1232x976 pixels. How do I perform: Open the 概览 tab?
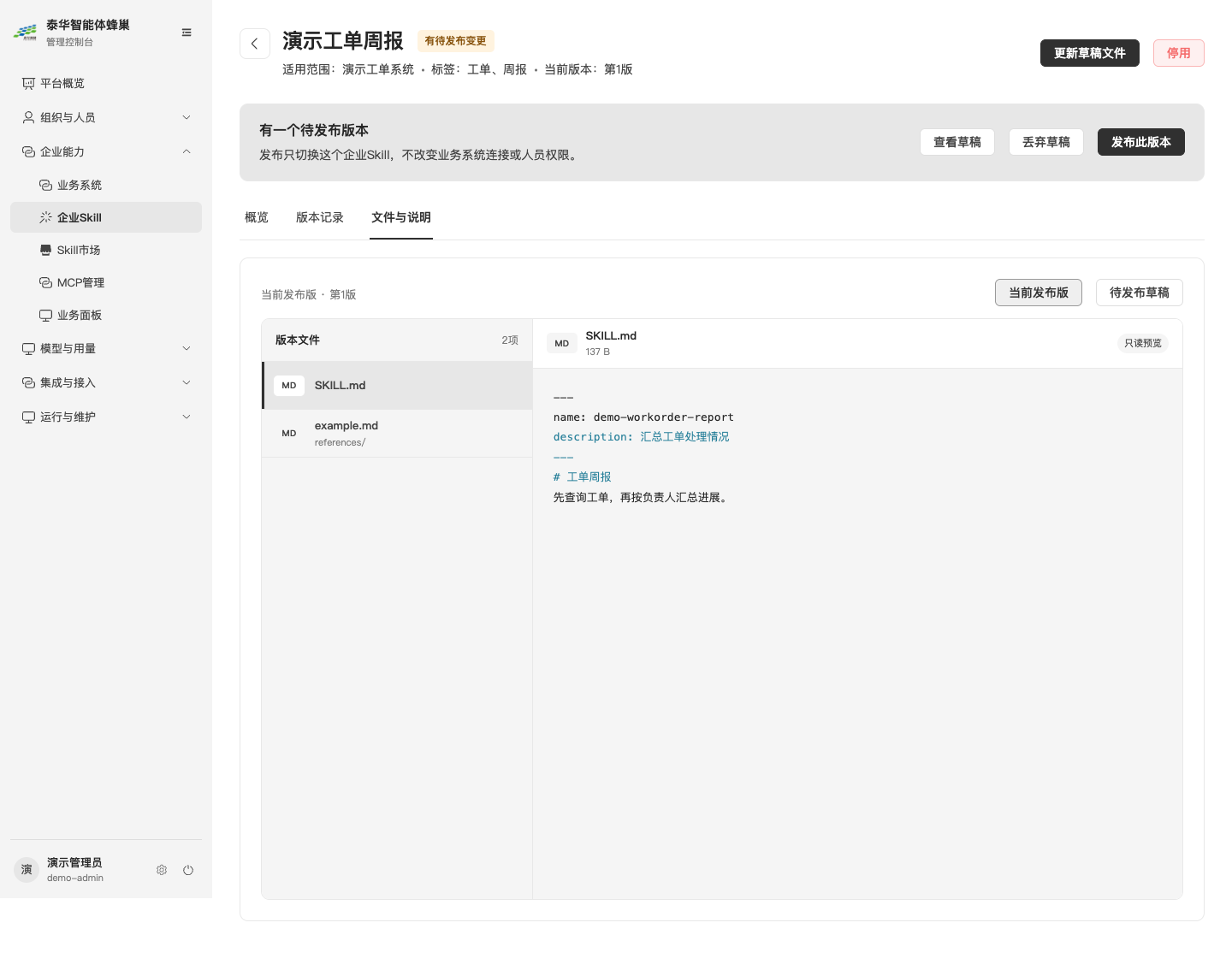(257, 217)
